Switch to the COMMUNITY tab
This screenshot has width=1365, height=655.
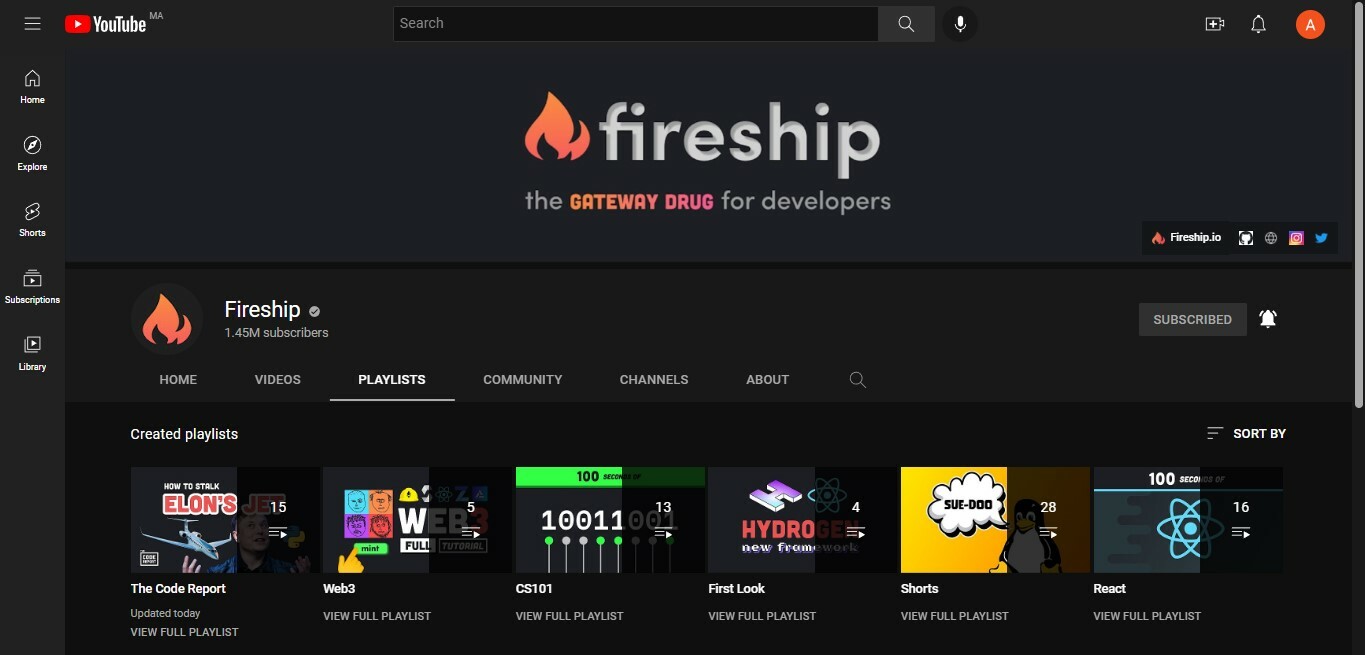[x=522, y=379]
